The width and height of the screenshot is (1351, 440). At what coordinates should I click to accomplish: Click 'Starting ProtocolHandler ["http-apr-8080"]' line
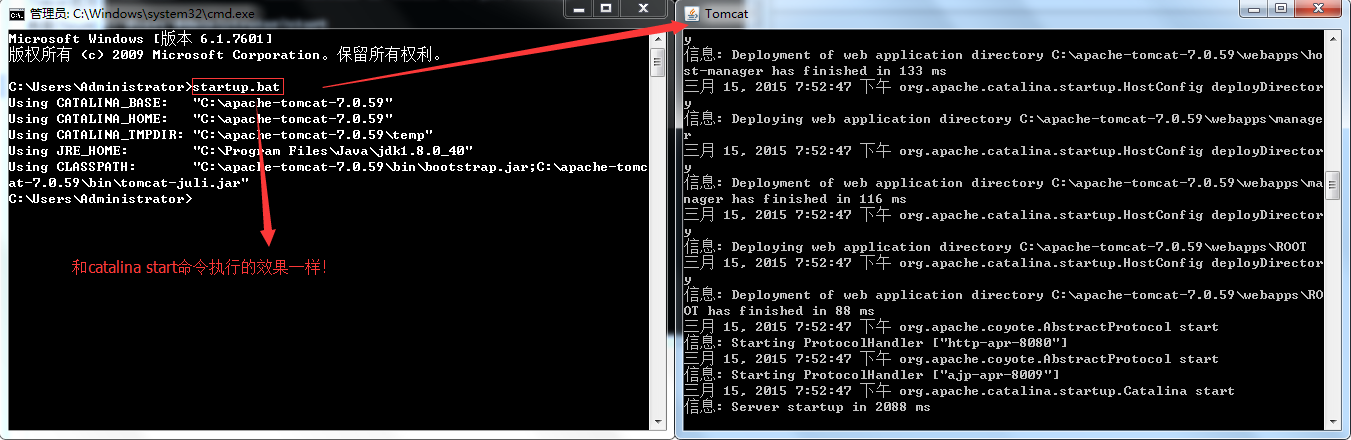click(876, 343)
